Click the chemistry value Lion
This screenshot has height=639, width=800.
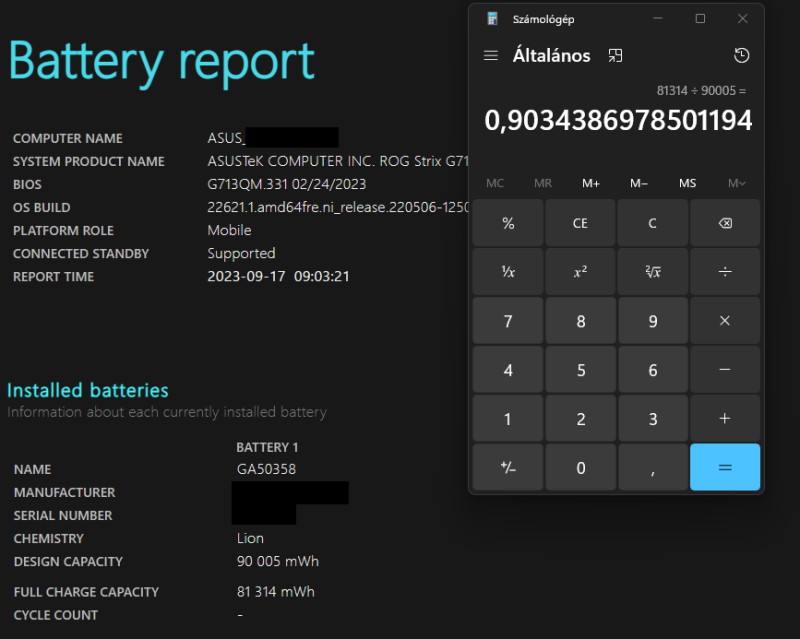point(250,538)
